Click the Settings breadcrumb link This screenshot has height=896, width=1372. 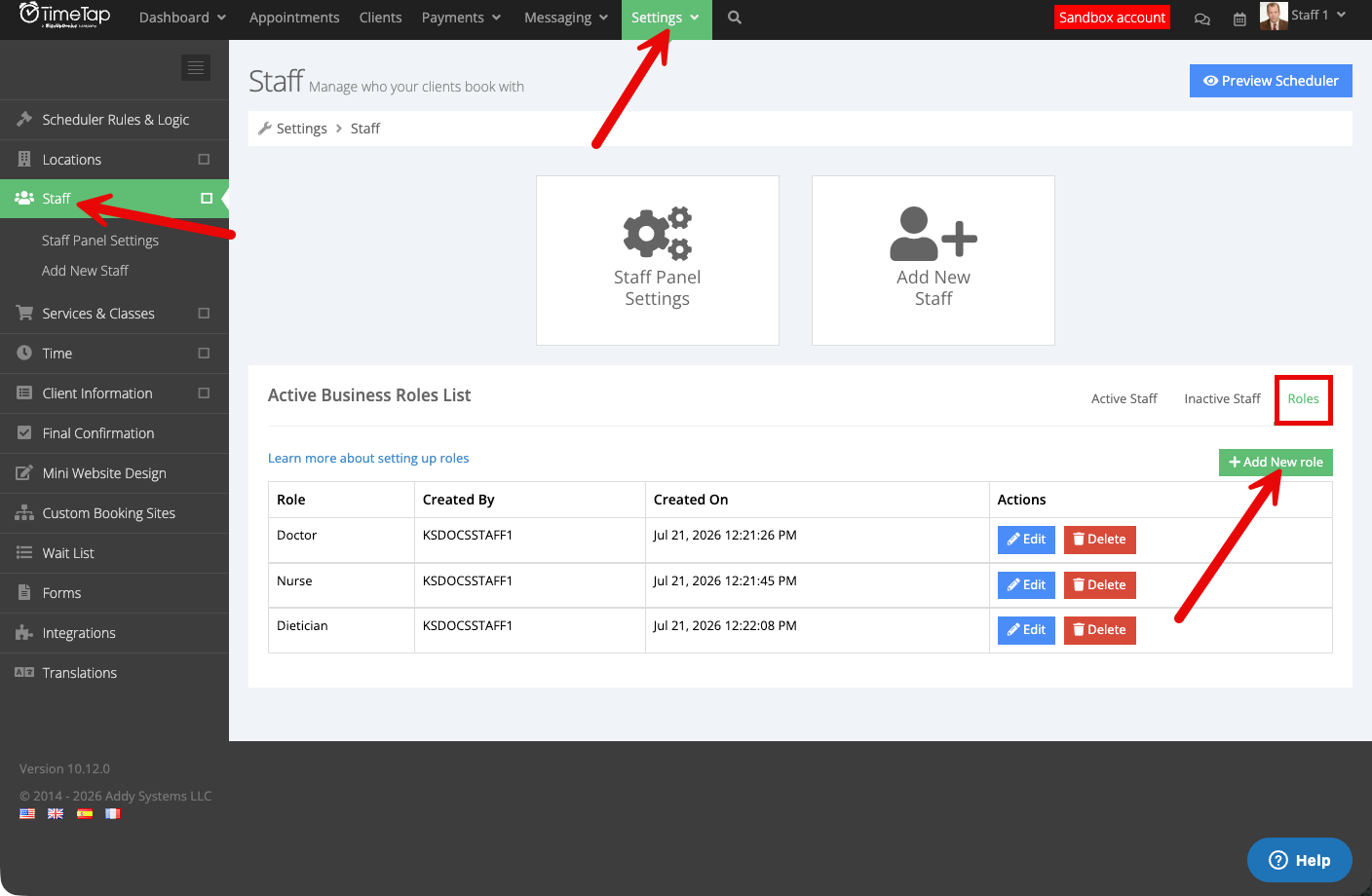point(302,129)
